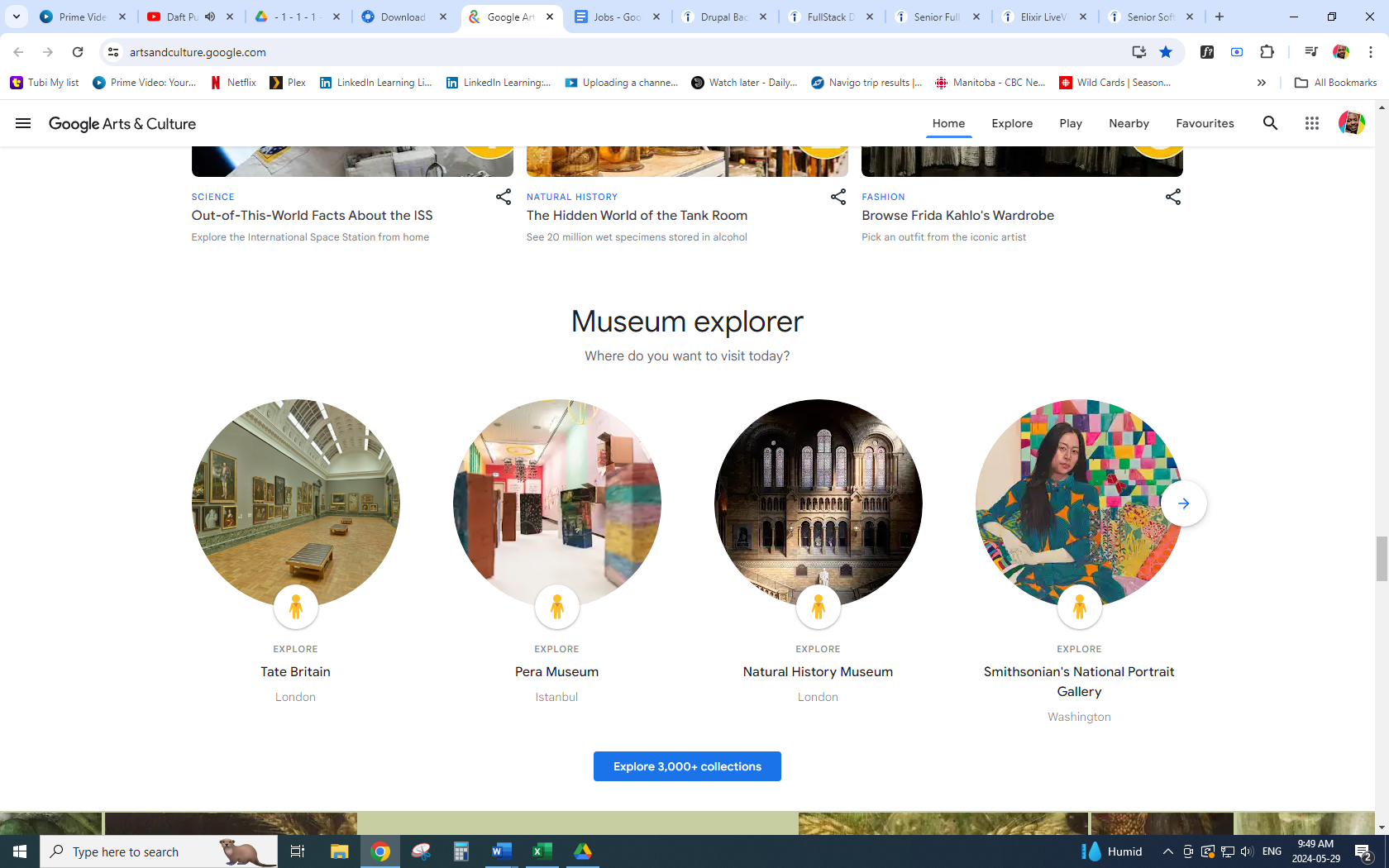Mute the Daft Punk YouTube tab
Image resolution: width=1389 pixels, height=868 pixels.
(x=210, y=17)
